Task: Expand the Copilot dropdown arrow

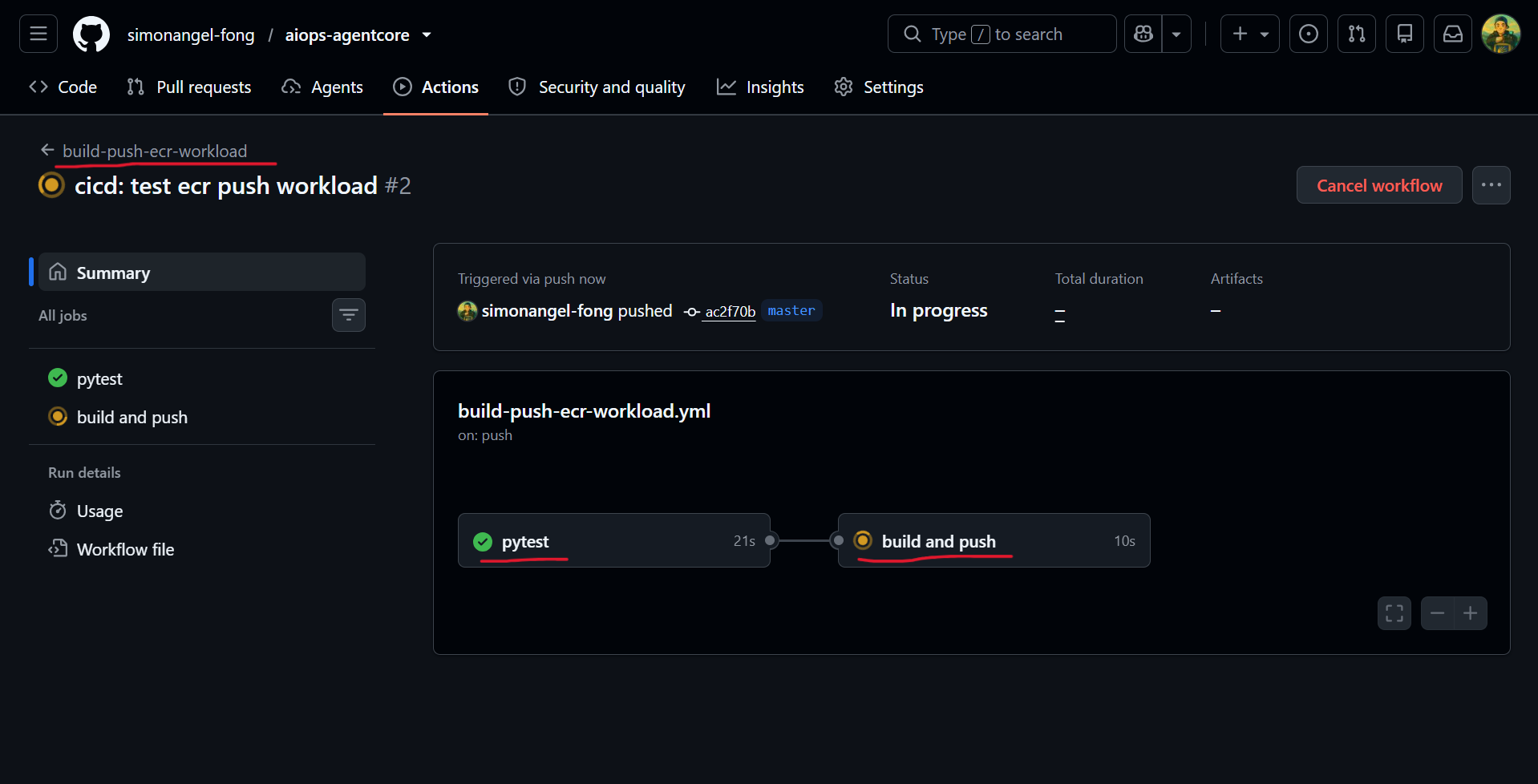Action: [x=1176, y=34]
